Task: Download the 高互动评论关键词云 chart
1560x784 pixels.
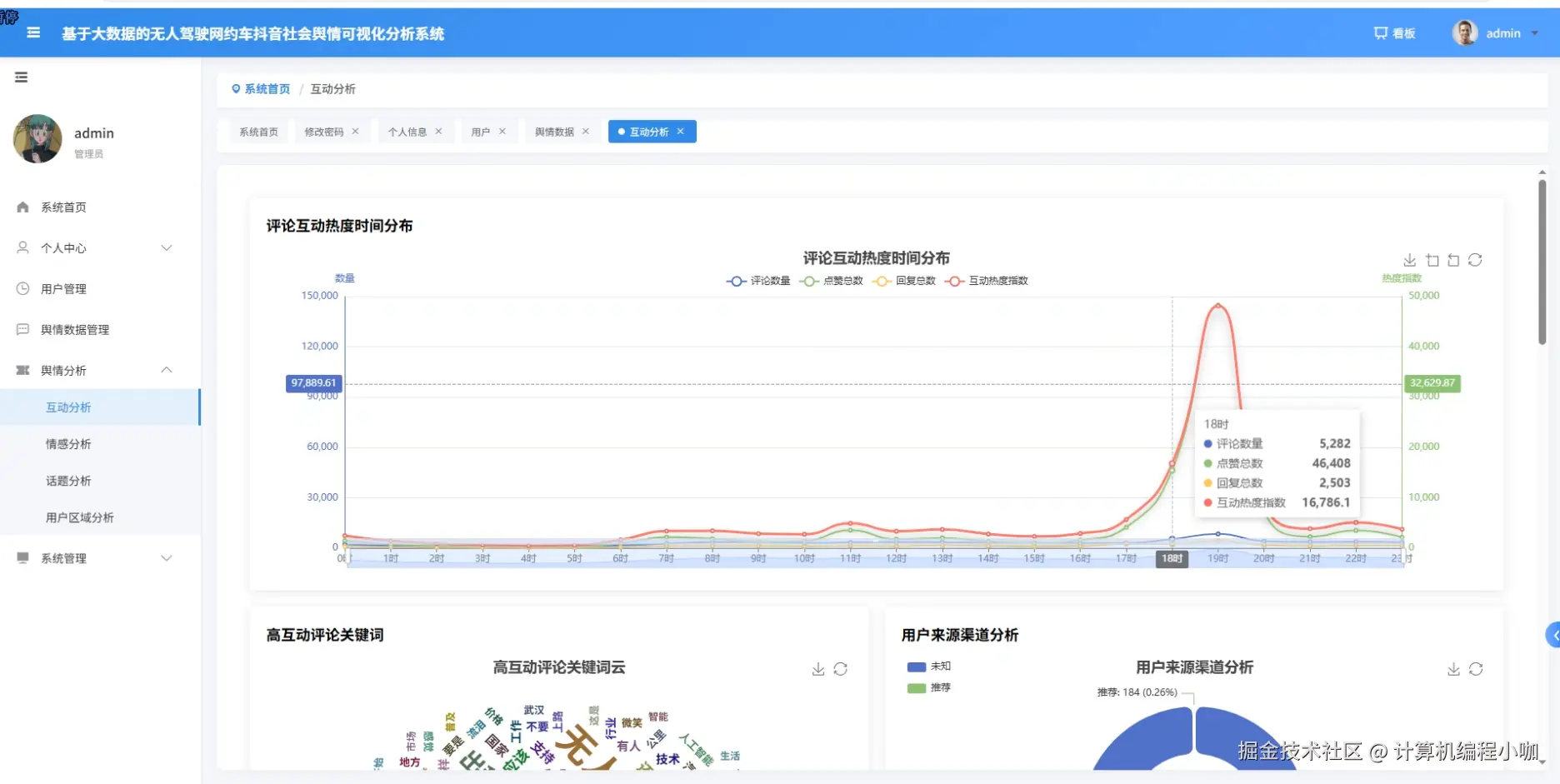Action: (x=818, y=668)
